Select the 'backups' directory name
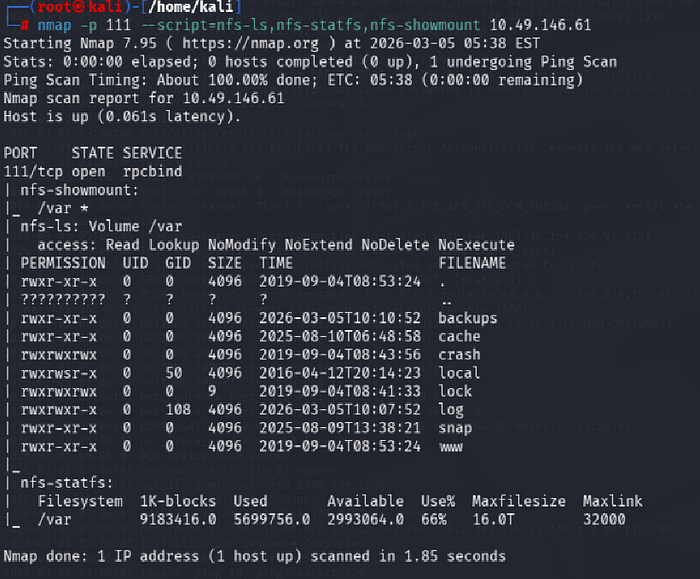Image resolution: width=700 pixels, height=579 pixels. tap(467, 318)
